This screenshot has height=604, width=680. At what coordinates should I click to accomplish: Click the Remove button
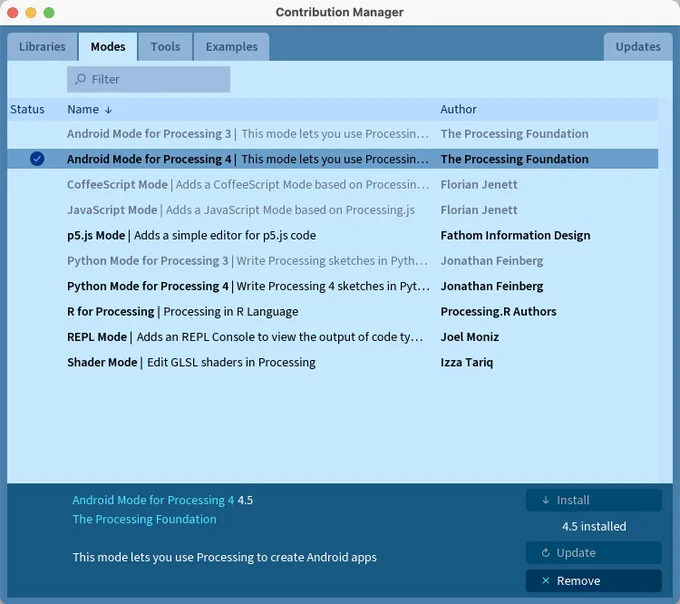coord(594,581)
